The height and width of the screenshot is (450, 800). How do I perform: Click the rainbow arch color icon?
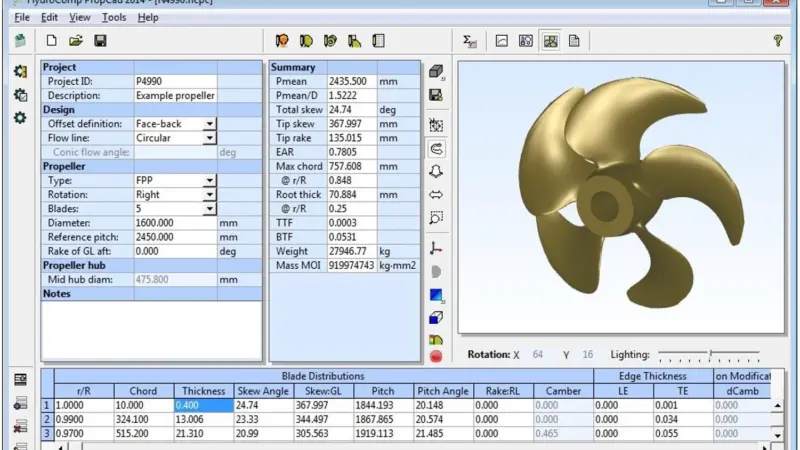point(436,339)
